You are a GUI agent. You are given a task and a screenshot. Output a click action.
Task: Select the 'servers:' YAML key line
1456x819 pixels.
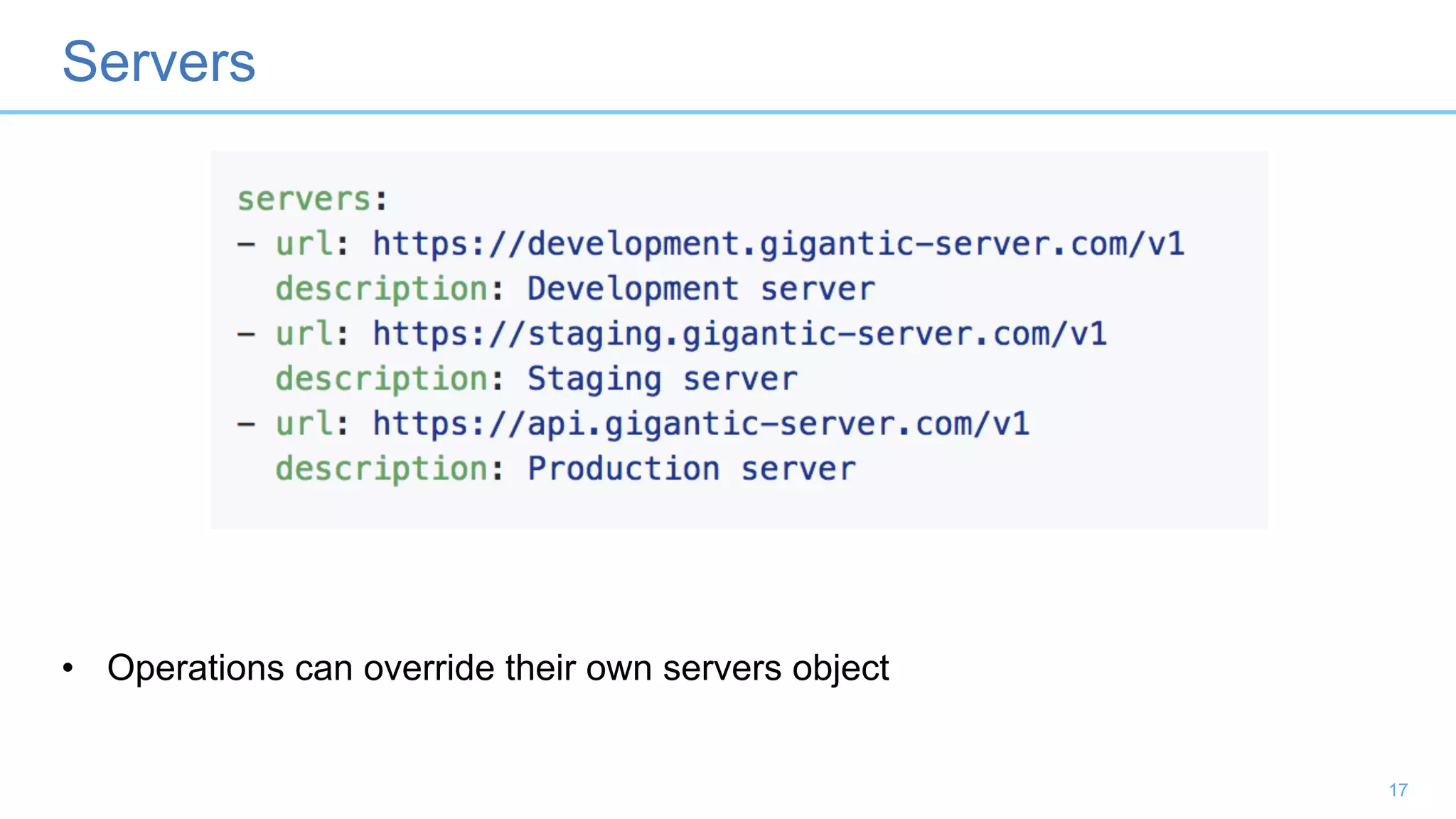pyautogui.click(x=313, y=199)
